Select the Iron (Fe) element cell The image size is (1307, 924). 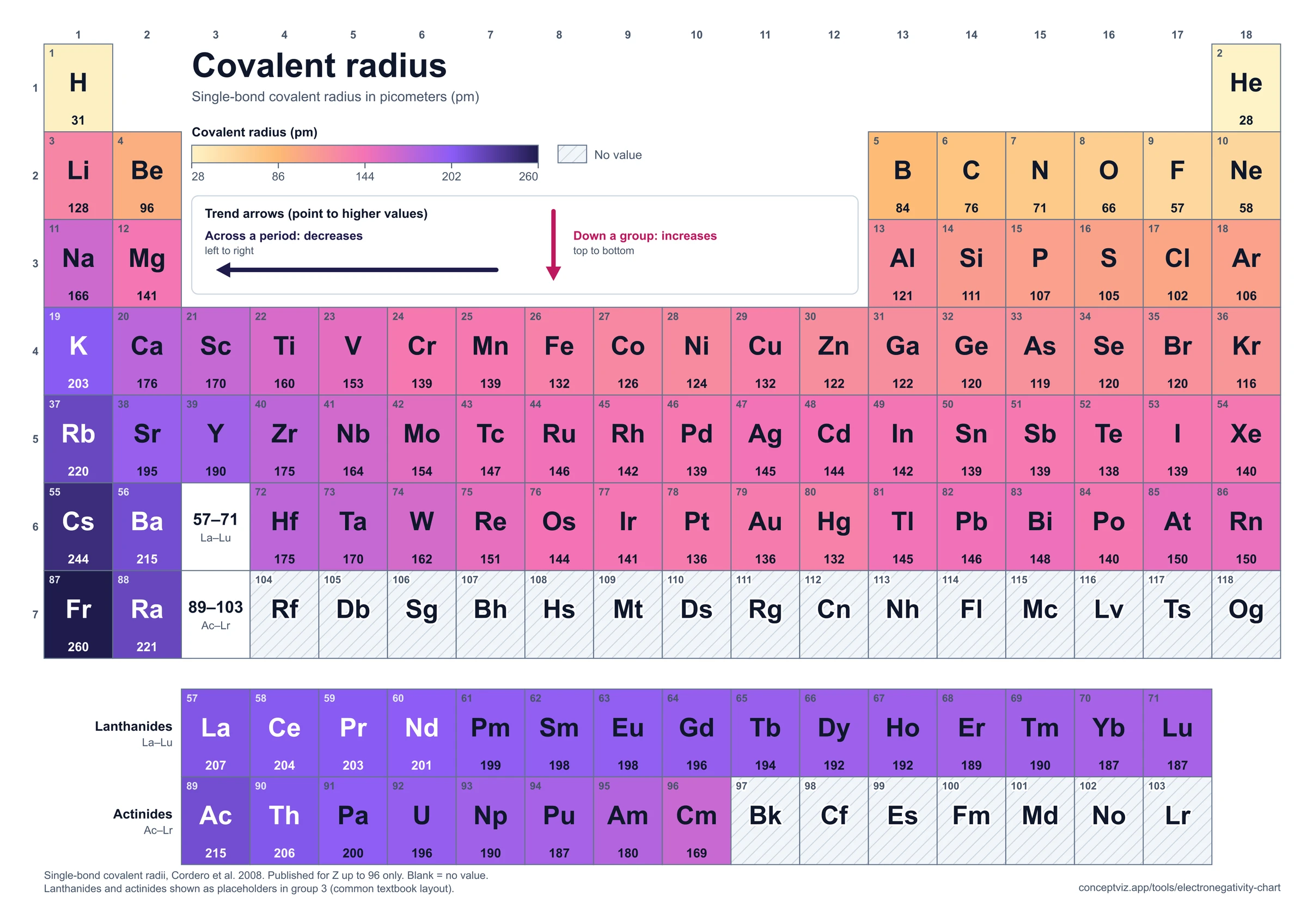click(559, 351)
